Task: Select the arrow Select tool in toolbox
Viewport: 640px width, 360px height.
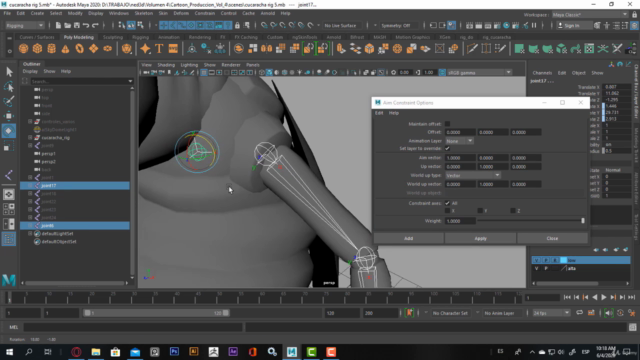Action: [x=9, y=72]
